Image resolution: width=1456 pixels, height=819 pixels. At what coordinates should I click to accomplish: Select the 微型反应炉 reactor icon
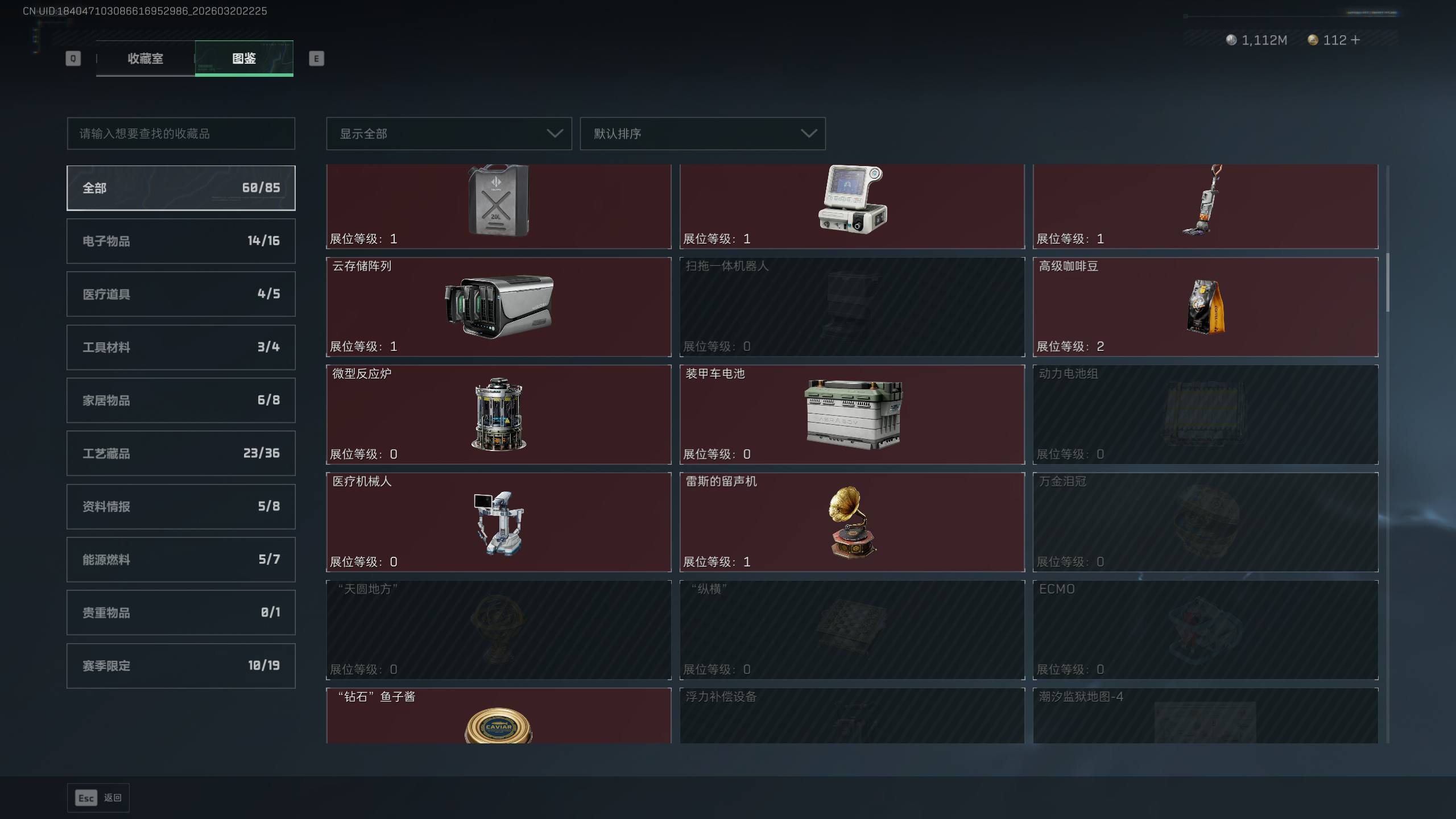(498, 414)
